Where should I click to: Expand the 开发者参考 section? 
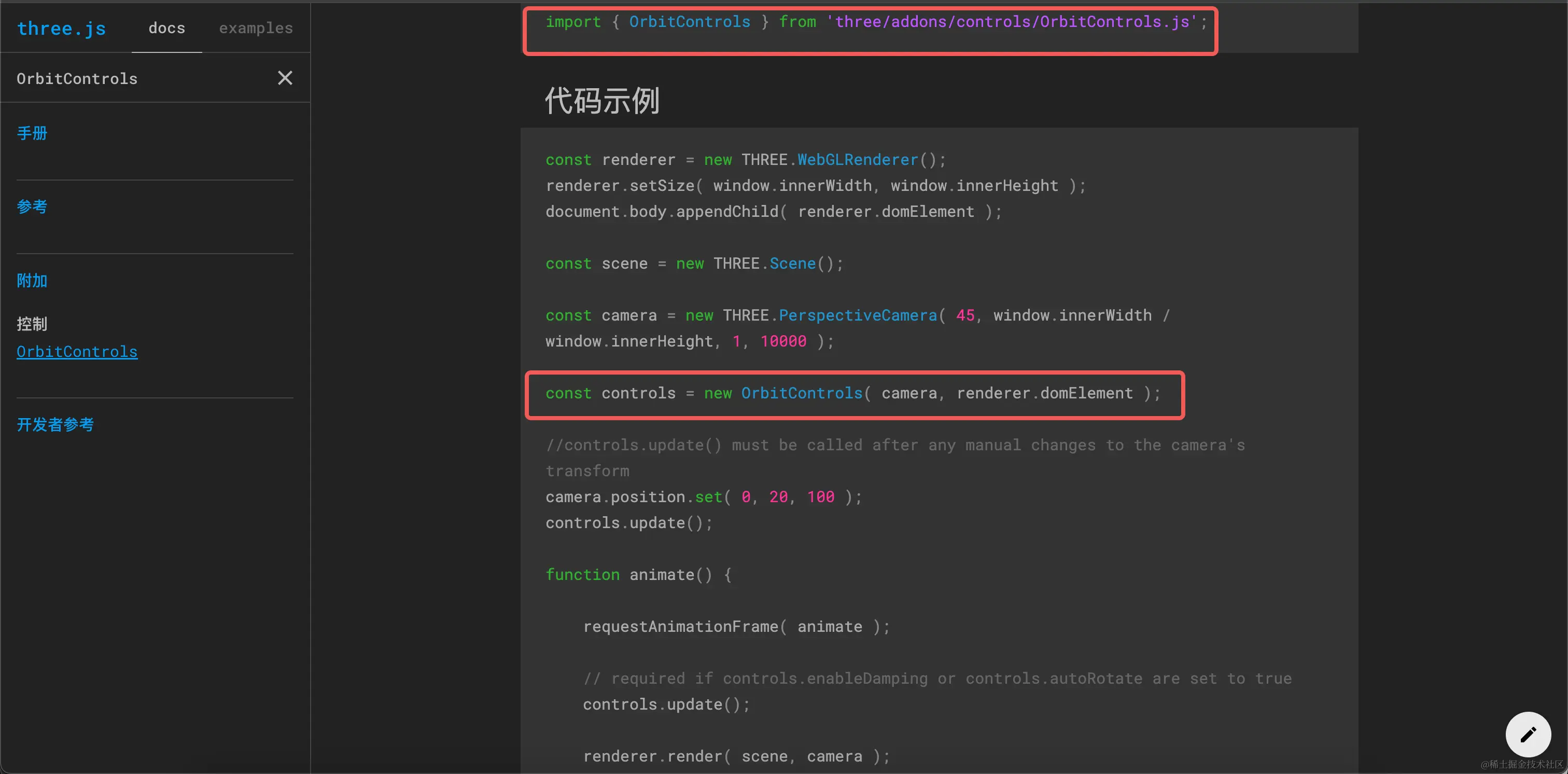coord(55,425)
